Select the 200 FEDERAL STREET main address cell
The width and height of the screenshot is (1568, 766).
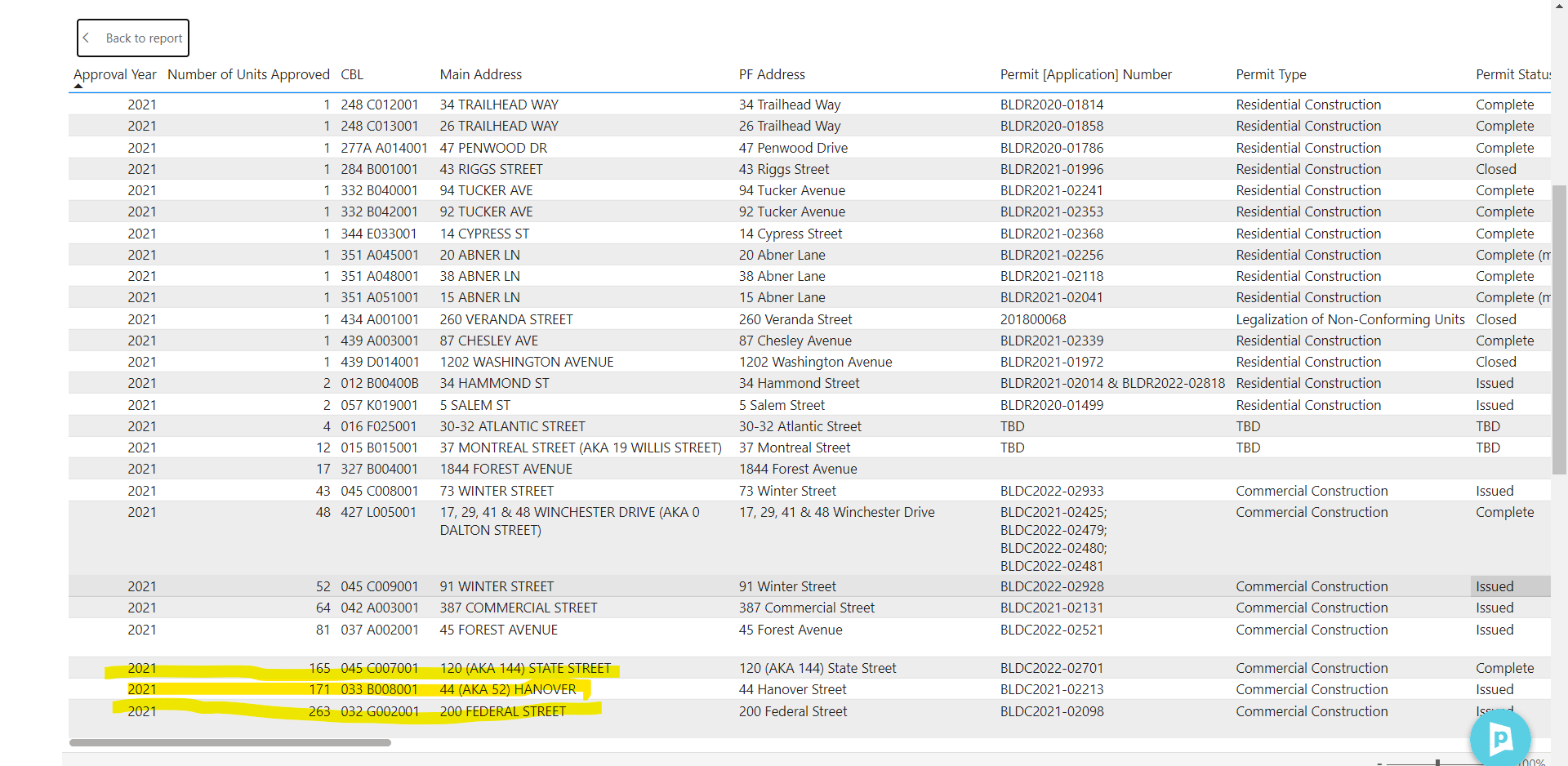(x=502, y=711)
